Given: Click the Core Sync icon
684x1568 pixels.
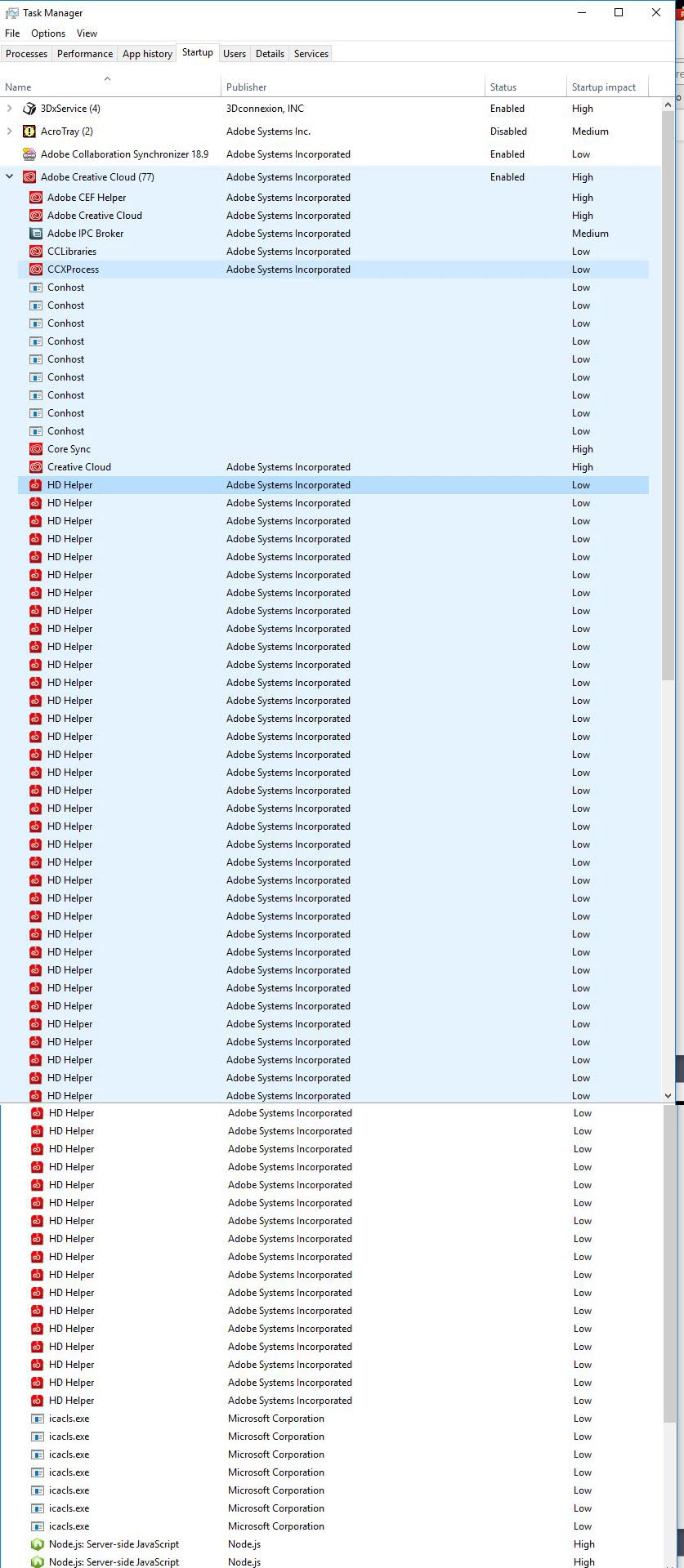Looking at the screenshot, I should tap(36, 449).
